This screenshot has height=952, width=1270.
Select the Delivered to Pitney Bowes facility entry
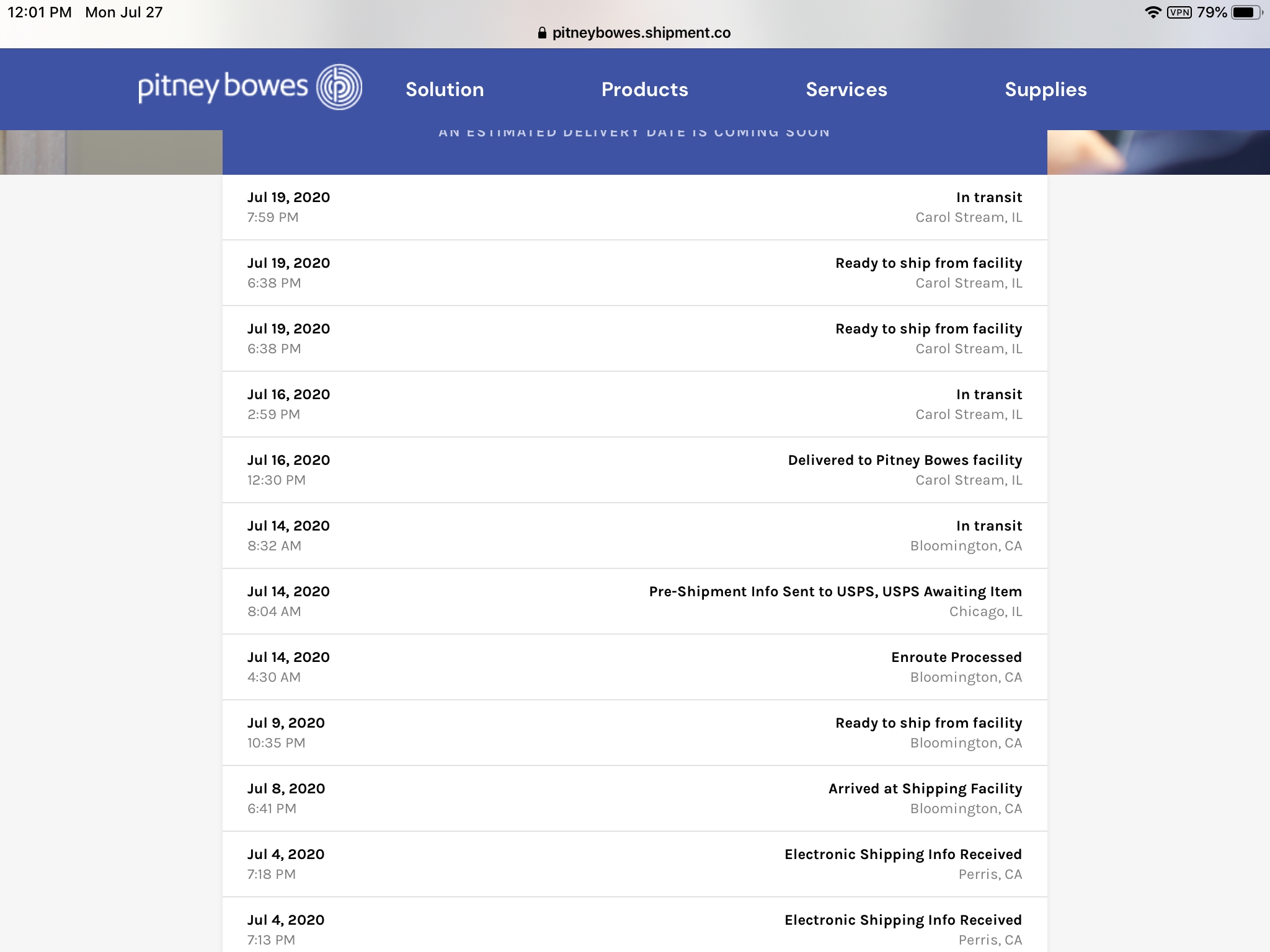click(x=634, y=469)
